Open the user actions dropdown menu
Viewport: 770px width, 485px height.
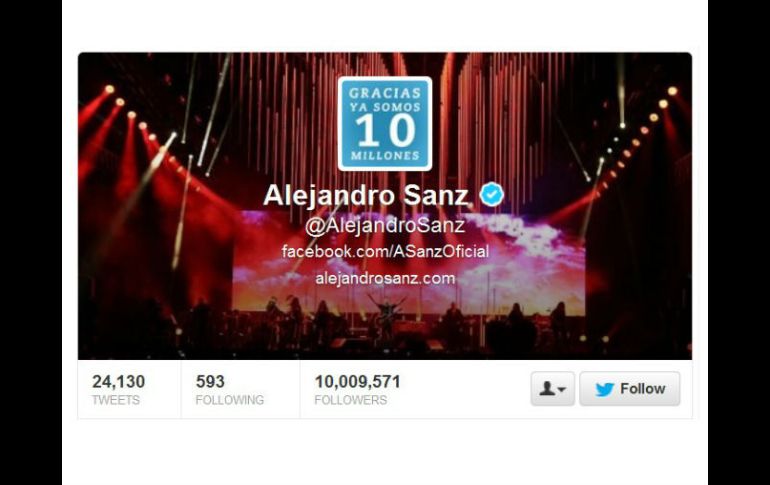[x=552, y=389]
